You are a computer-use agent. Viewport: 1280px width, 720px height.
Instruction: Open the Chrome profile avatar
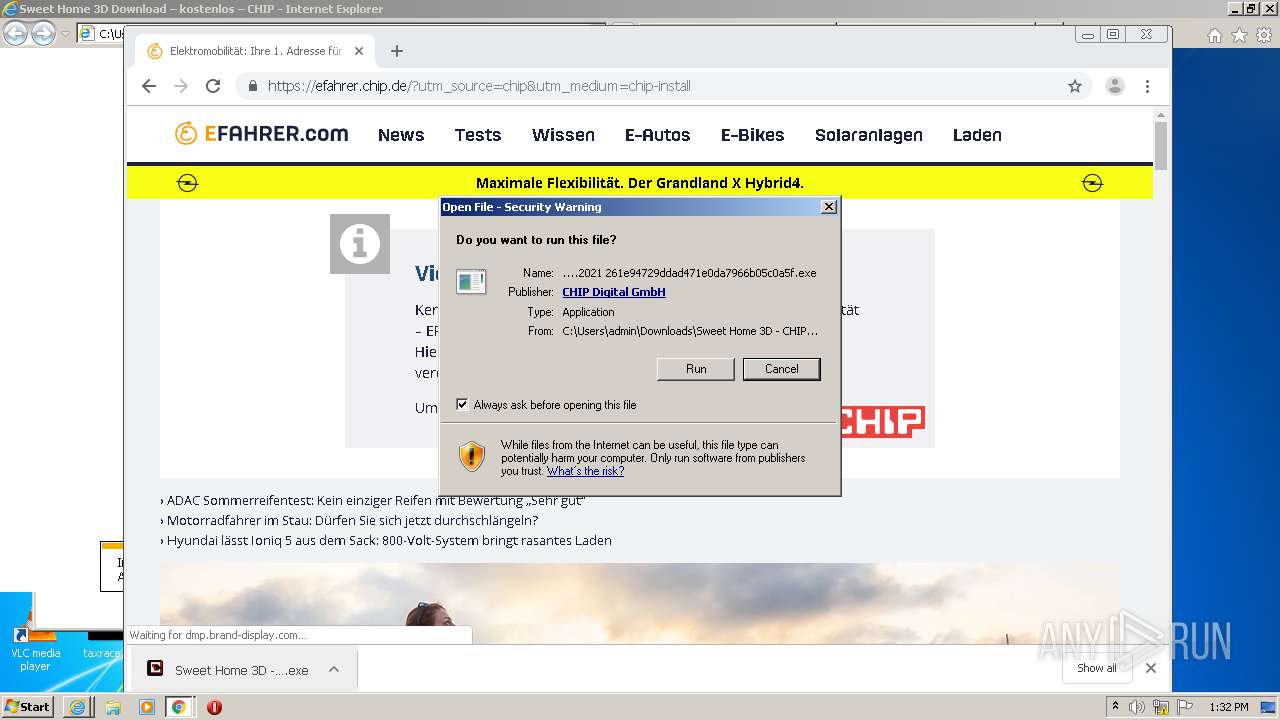pos(1115,86)
